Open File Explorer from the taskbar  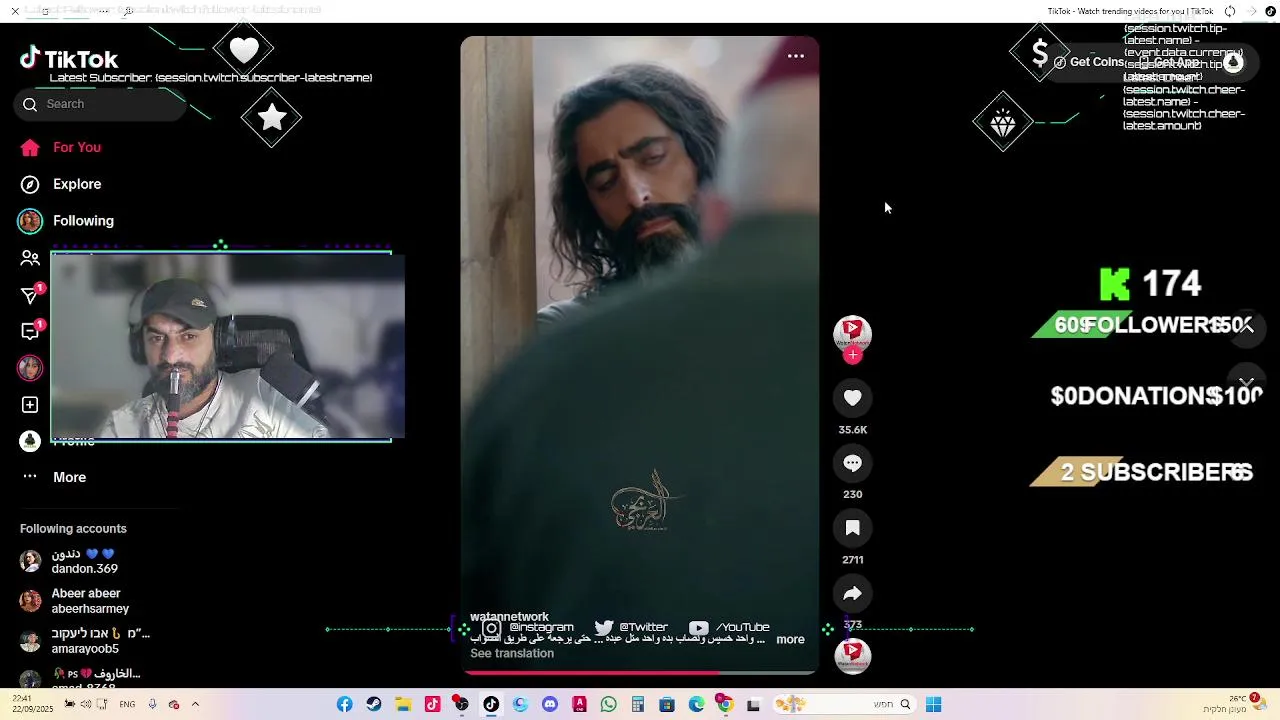click(403, 705)
